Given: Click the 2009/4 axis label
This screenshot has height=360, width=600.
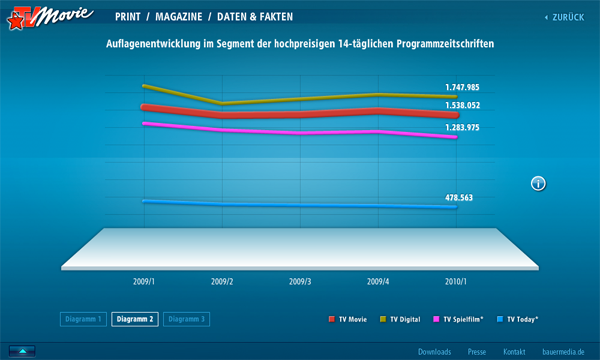Looking at the screenshot, I should [x=378, y=282].
